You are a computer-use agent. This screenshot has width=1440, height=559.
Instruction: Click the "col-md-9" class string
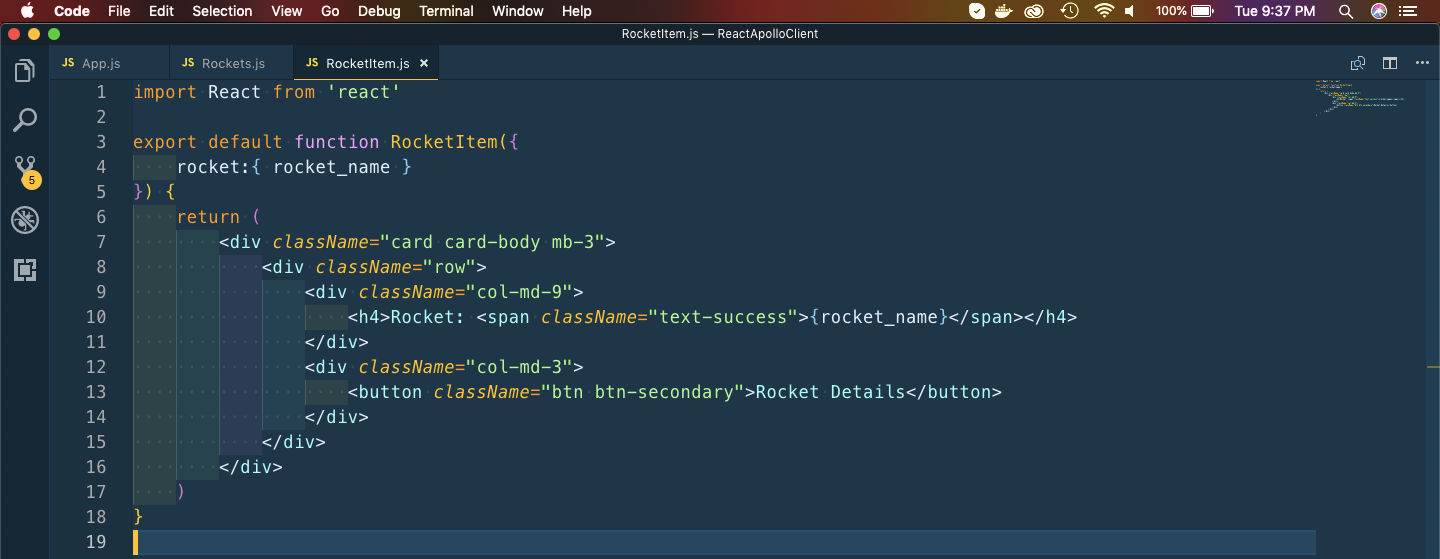(x=519, y=292)
